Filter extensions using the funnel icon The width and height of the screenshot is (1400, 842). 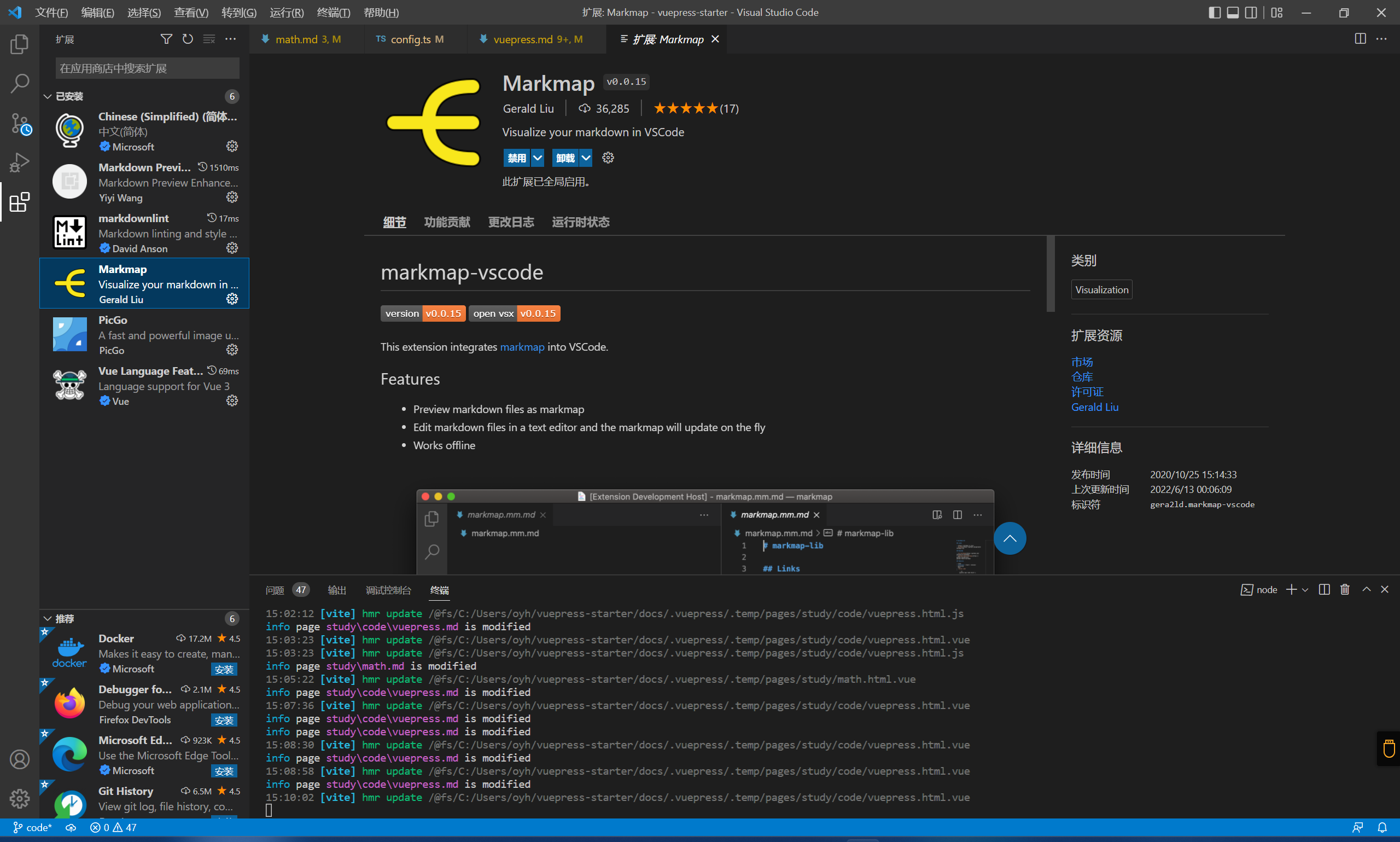click(x=166, y=39)
